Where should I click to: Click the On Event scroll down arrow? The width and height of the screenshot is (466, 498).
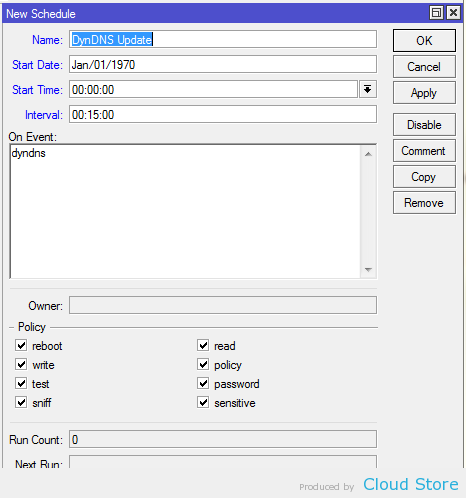click(368, 269)
